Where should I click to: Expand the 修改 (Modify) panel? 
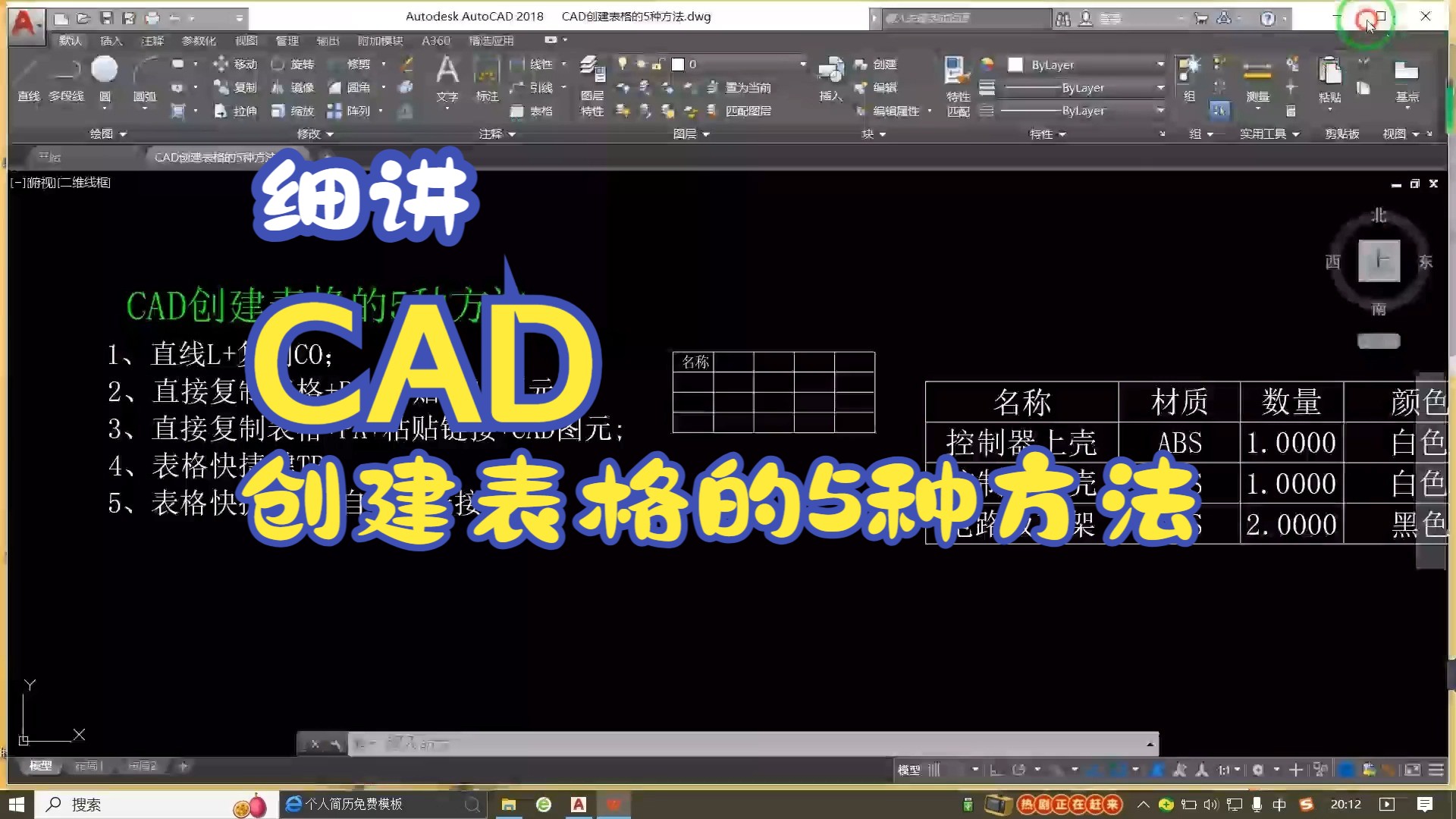[x=315, y=133]
